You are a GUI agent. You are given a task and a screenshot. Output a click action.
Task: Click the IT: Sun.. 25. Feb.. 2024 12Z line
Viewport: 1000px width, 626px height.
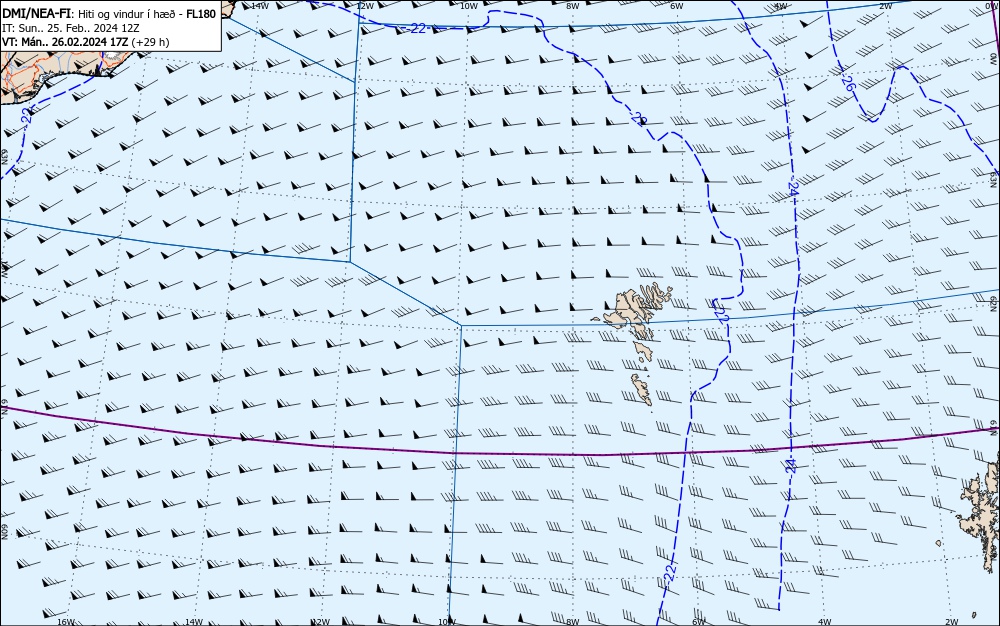71,28
